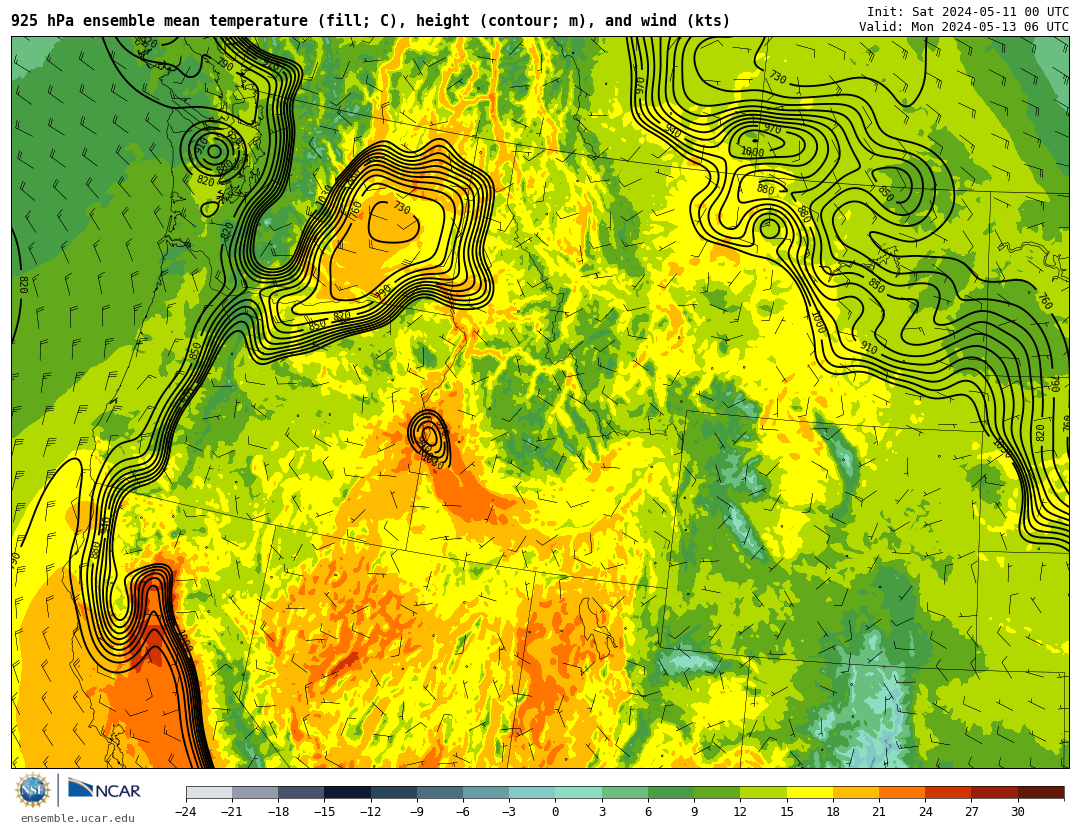The height and width of the screenshot is (831, 1080).
Task: Pick the steel blue -9 to -6 swatch
Action: click(x=440, y=792)
